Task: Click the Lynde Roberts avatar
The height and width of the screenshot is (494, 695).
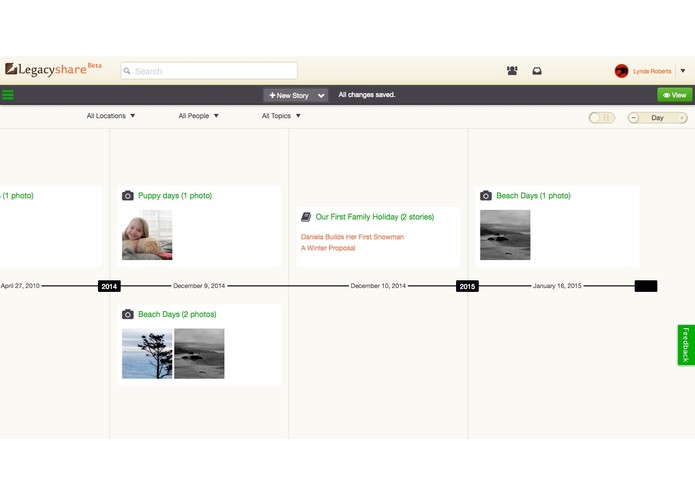Action: [621, 71]
